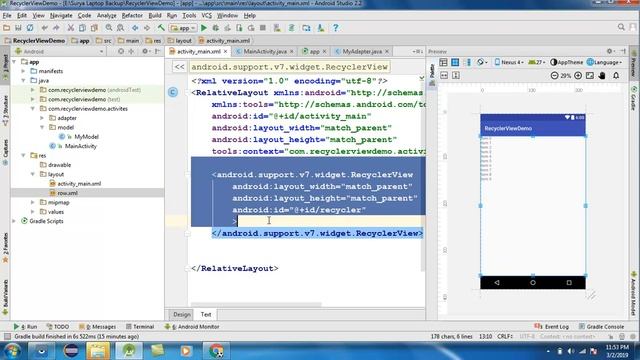640x360 pixels.
Task: Open the Nexus 4 device dropdown
Action: click(509, 62)
